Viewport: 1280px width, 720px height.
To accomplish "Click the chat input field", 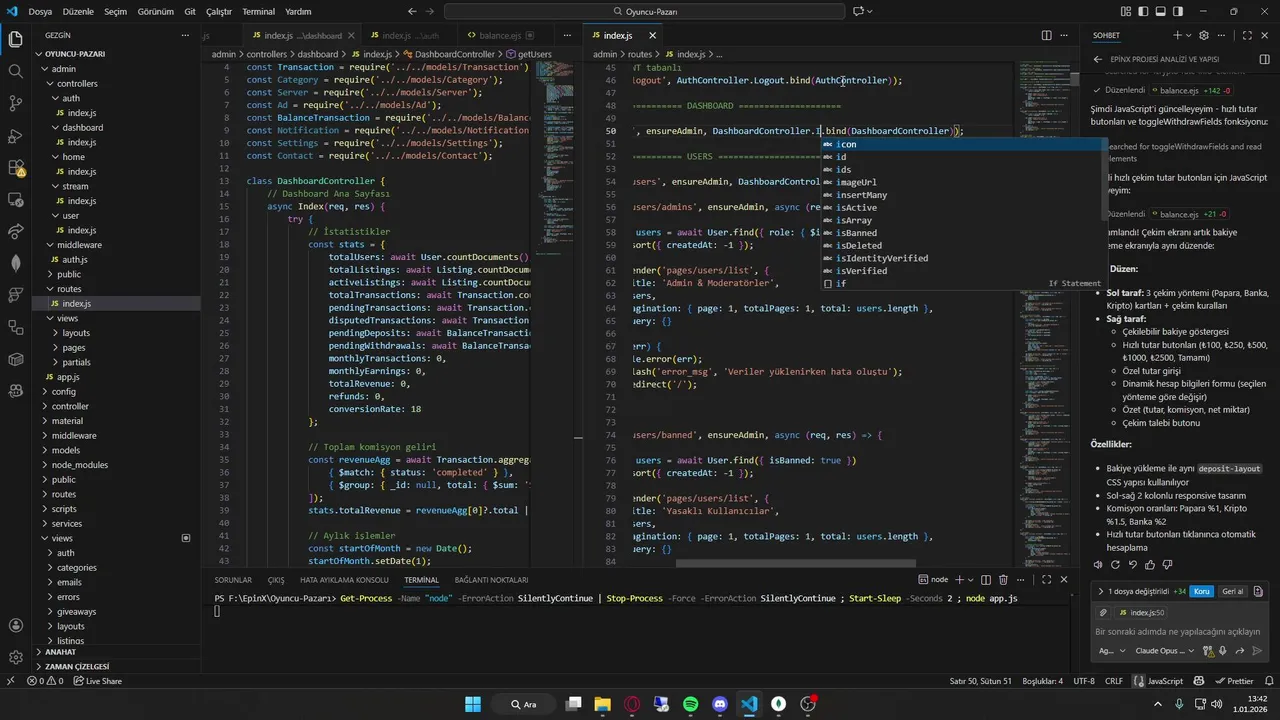I will (1180, 631).
